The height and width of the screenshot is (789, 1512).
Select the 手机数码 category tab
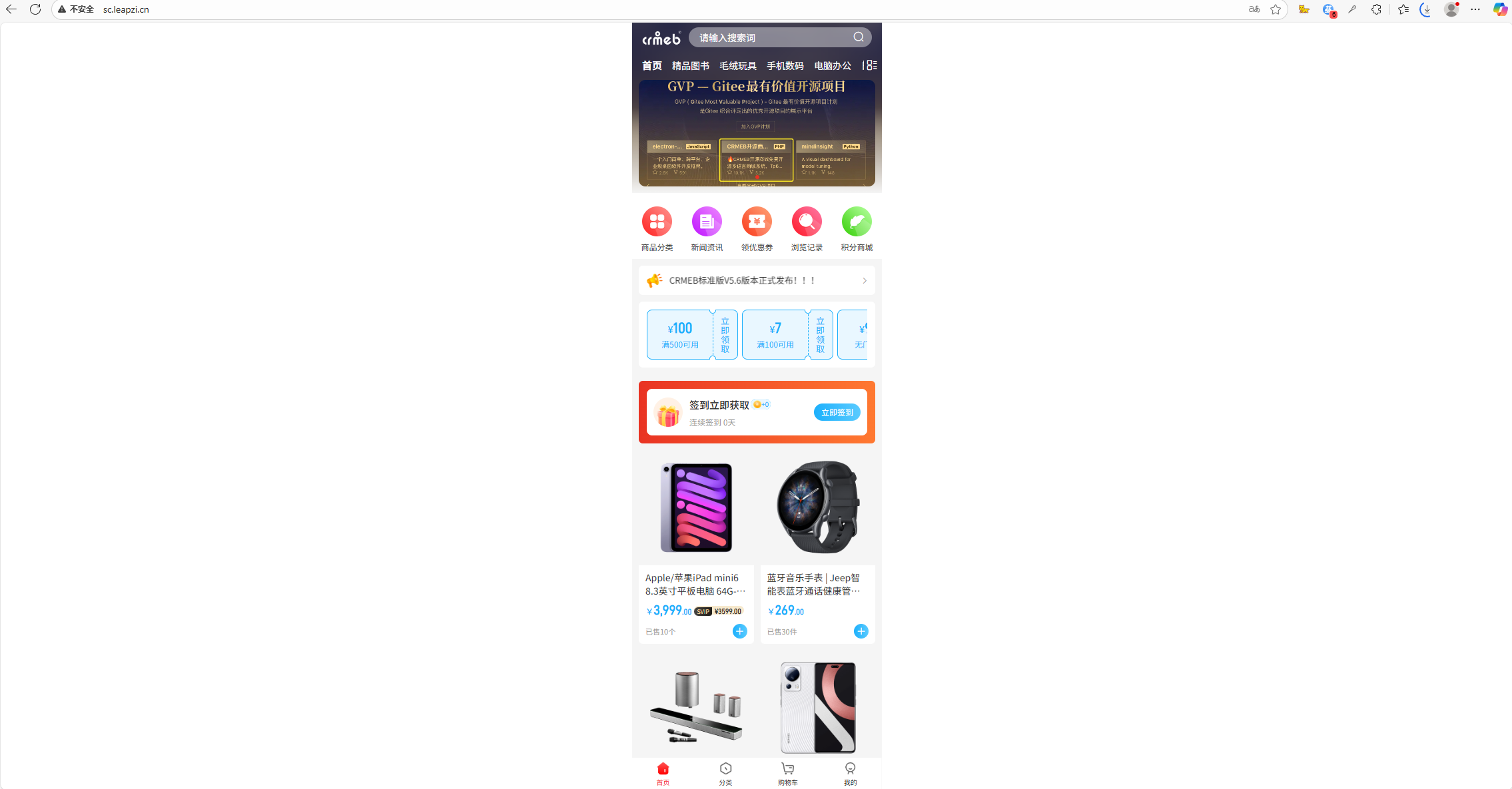pos(785,66)
